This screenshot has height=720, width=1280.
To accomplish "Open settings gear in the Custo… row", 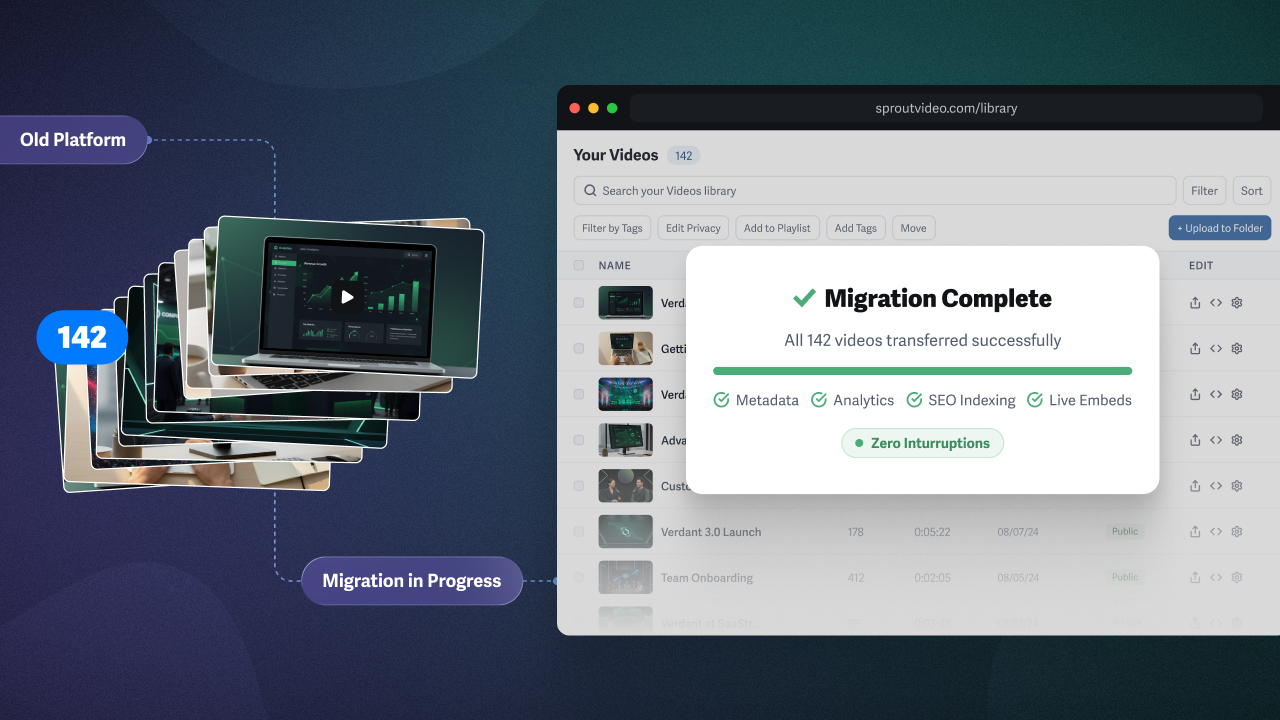I will 1237,486.
